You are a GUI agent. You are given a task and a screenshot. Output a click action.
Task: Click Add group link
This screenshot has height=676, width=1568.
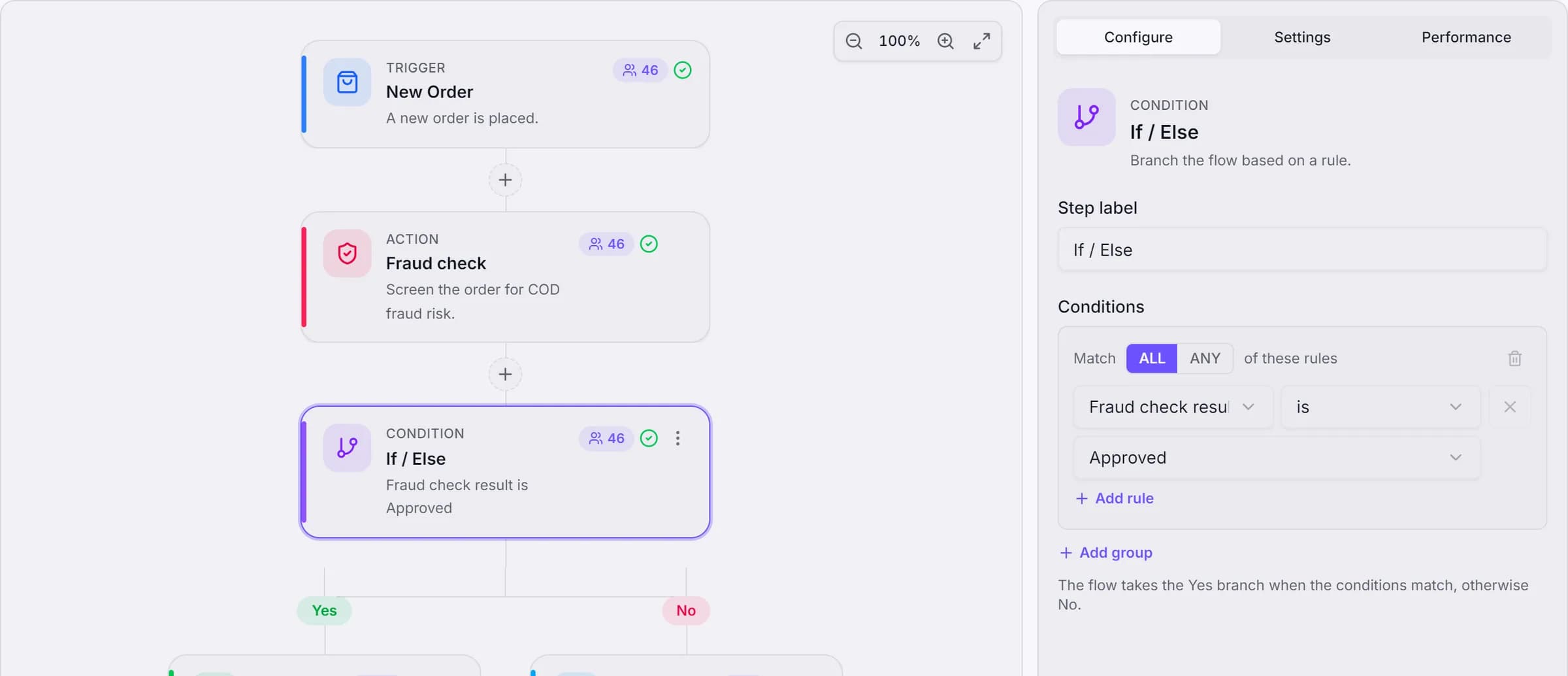coord(1105,553)
